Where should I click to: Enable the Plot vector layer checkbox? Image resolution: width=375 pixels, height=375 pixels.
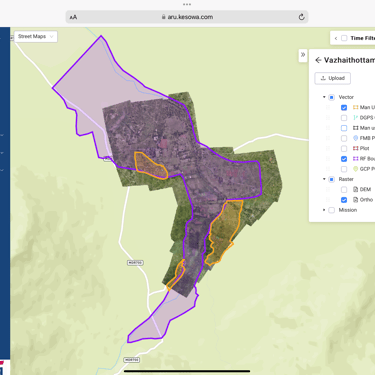pos(344,149)
